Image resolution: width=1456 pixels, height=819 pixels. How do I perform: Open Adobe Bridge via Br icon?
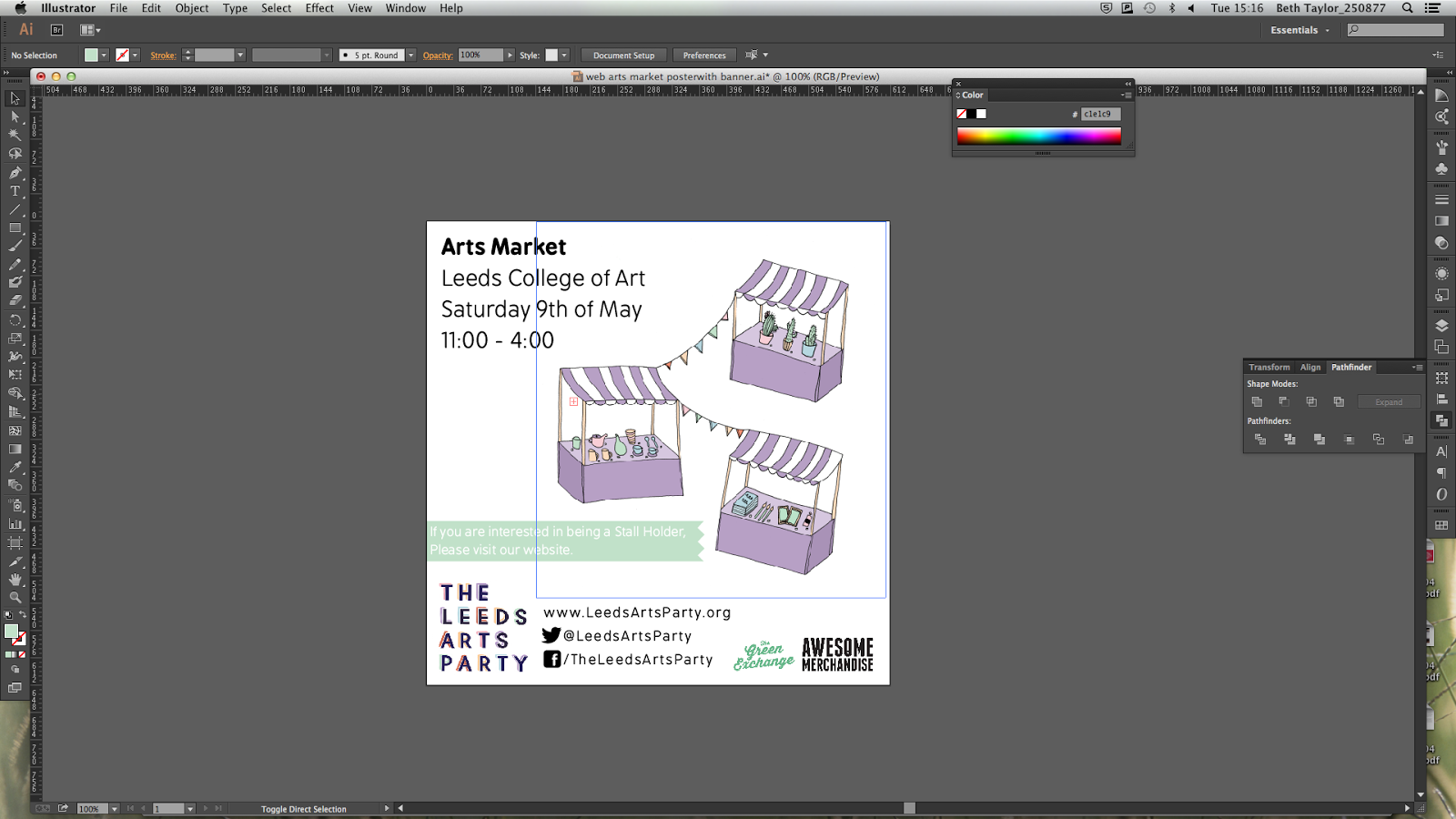coord(56,30)
